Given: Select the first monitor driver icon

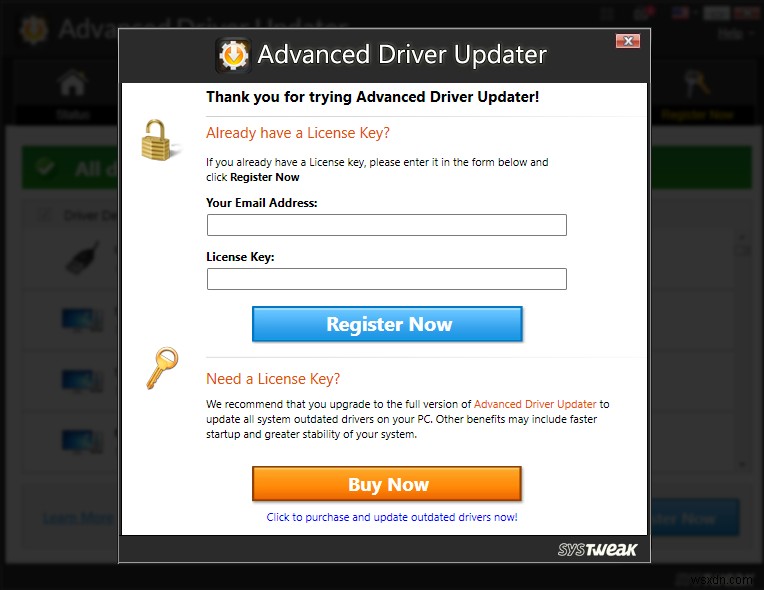Looking at the screenshot, I should [82, 320].
